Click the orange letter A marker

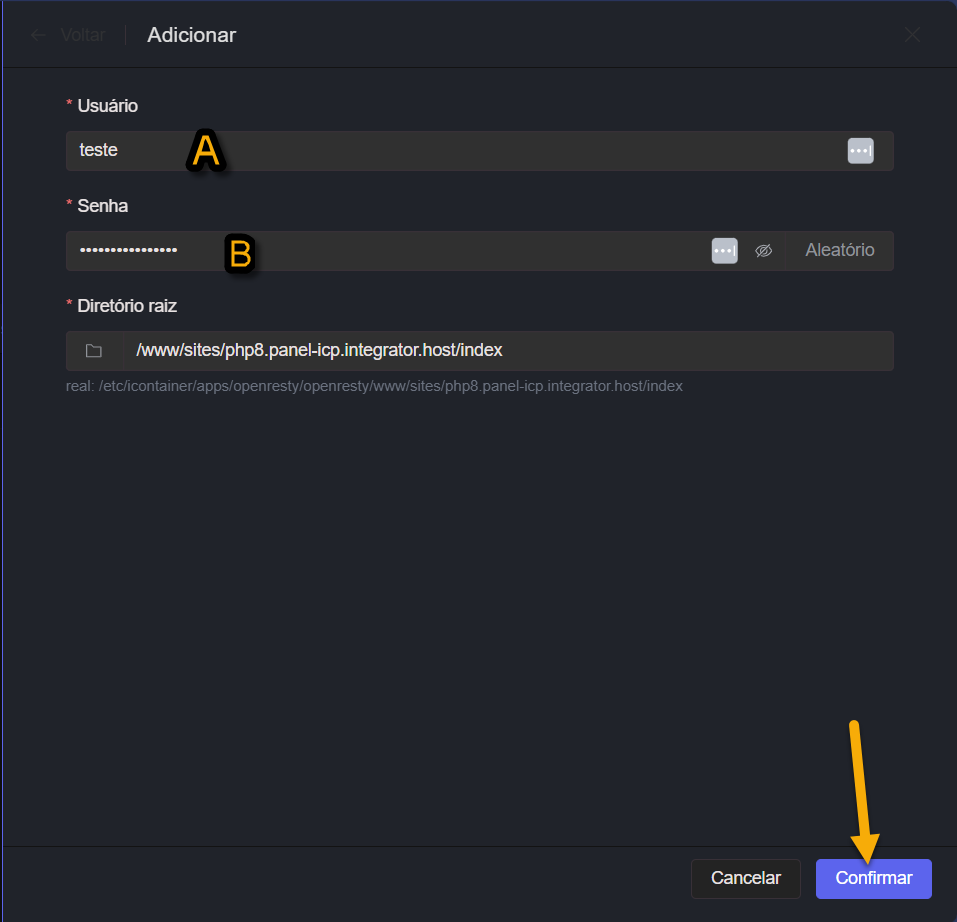click(206, 152)
